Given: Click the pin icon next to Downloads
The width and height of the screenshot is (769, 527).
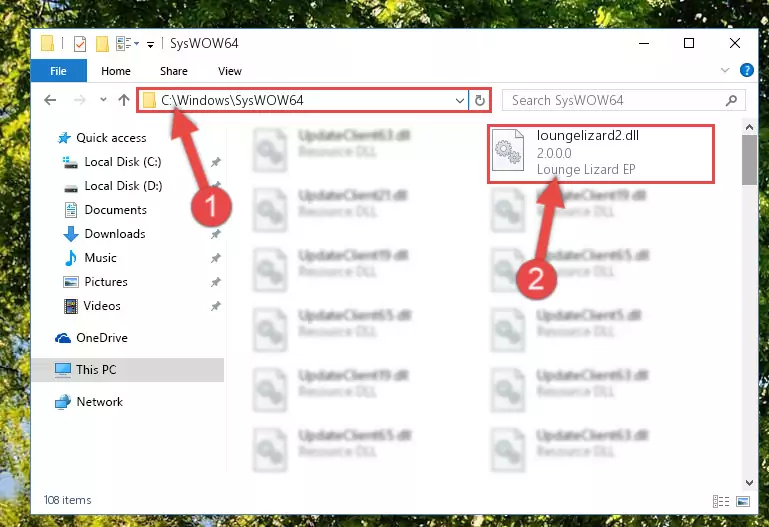Looking at the screenshot, I should [215, 234].
